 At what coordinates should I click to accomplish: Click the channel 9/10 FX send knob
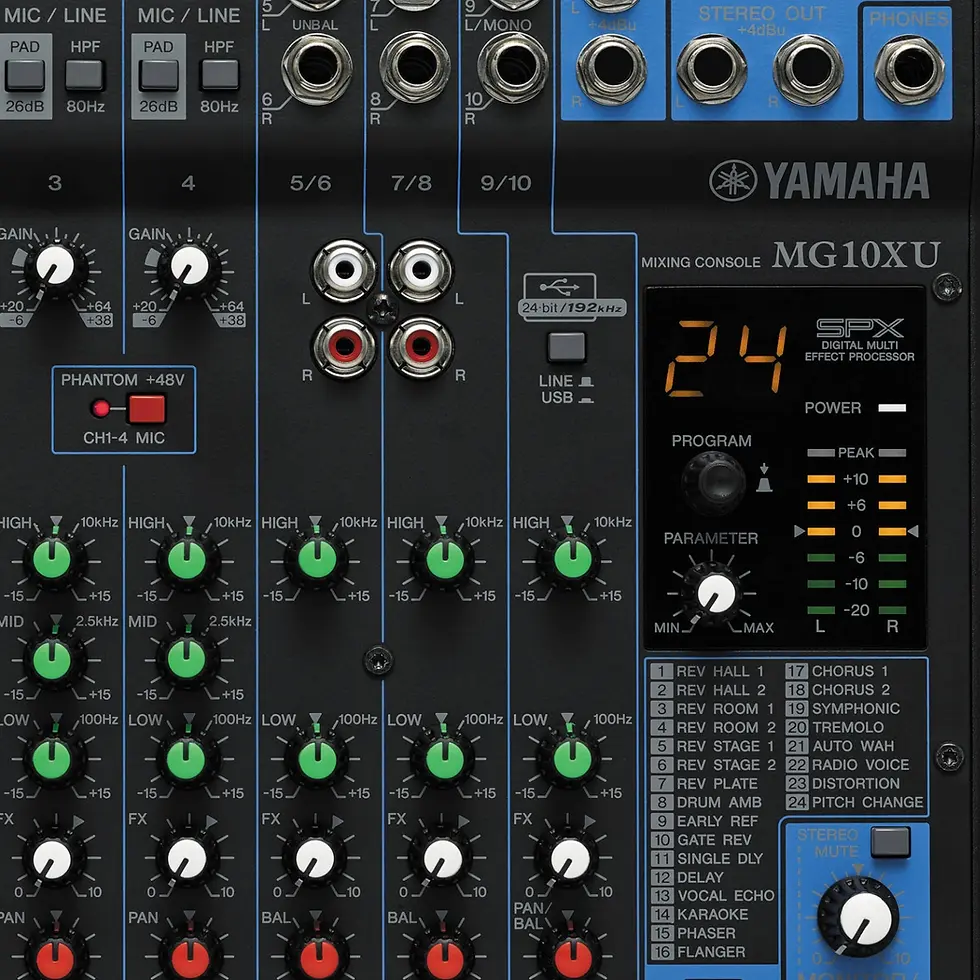click(x=571, y=858)
